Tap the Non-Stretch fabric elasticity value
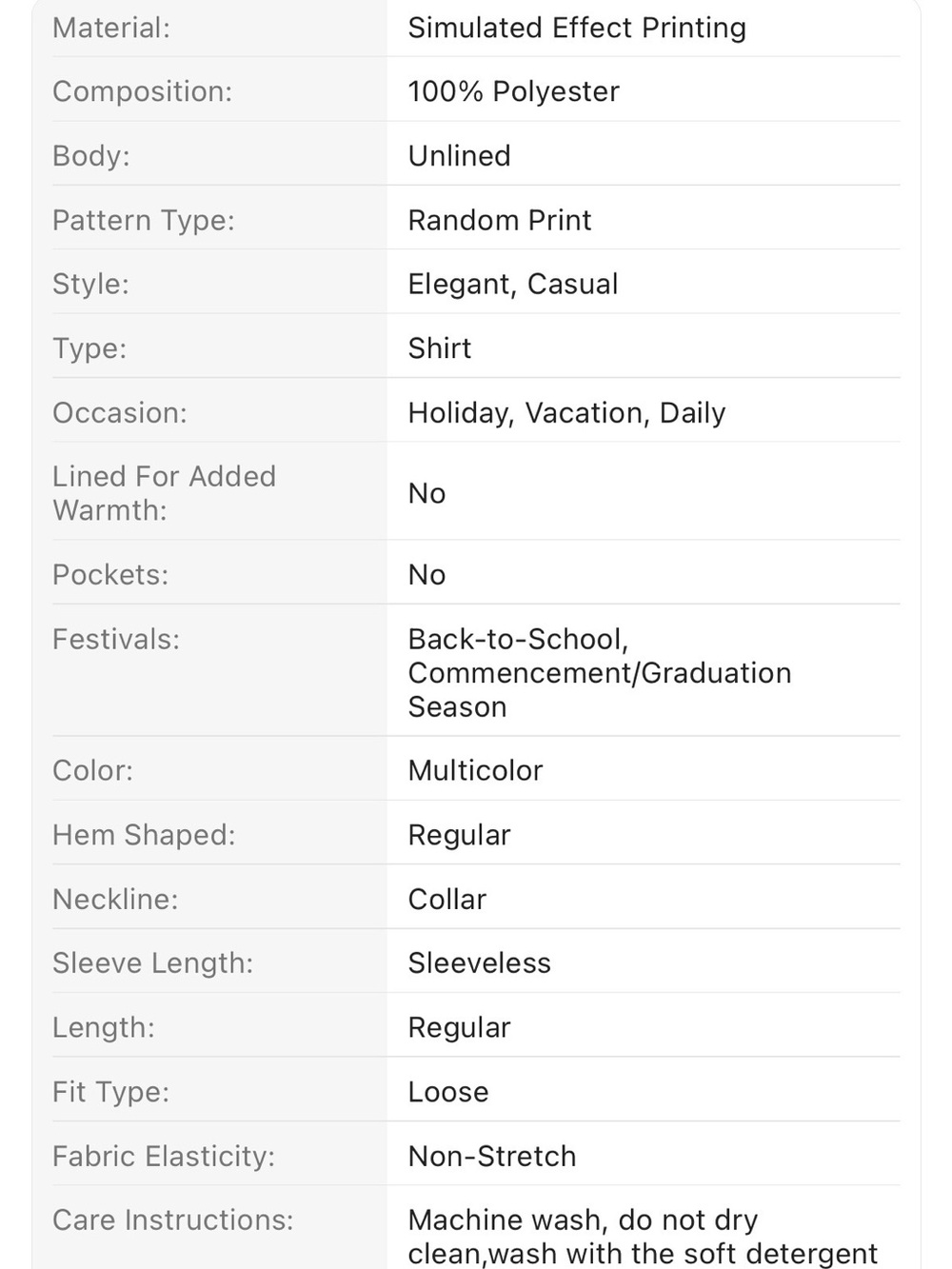This screenshot has width=952, height=1269. pos(491,1157)
